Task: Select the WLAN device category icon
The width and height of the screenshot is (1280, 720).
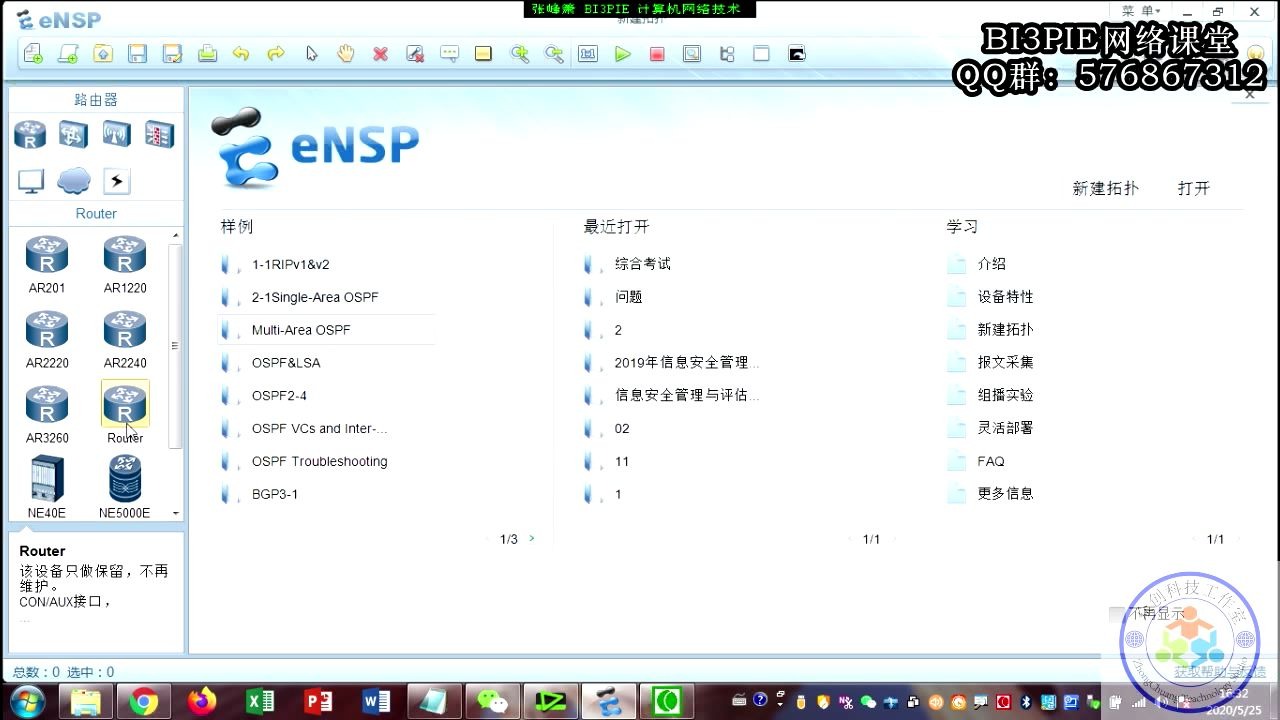Action: (x=116, y=134)
